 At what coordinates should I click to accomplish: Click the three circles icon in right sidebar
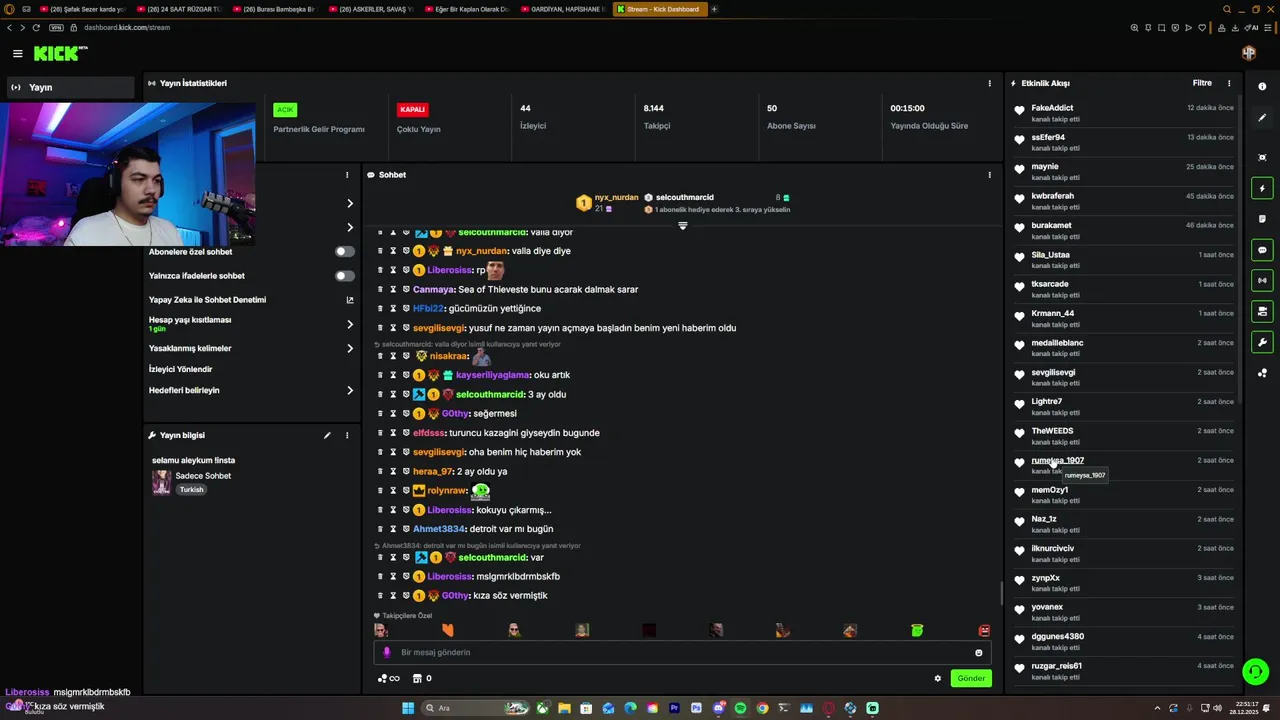tap(1262, 373)
